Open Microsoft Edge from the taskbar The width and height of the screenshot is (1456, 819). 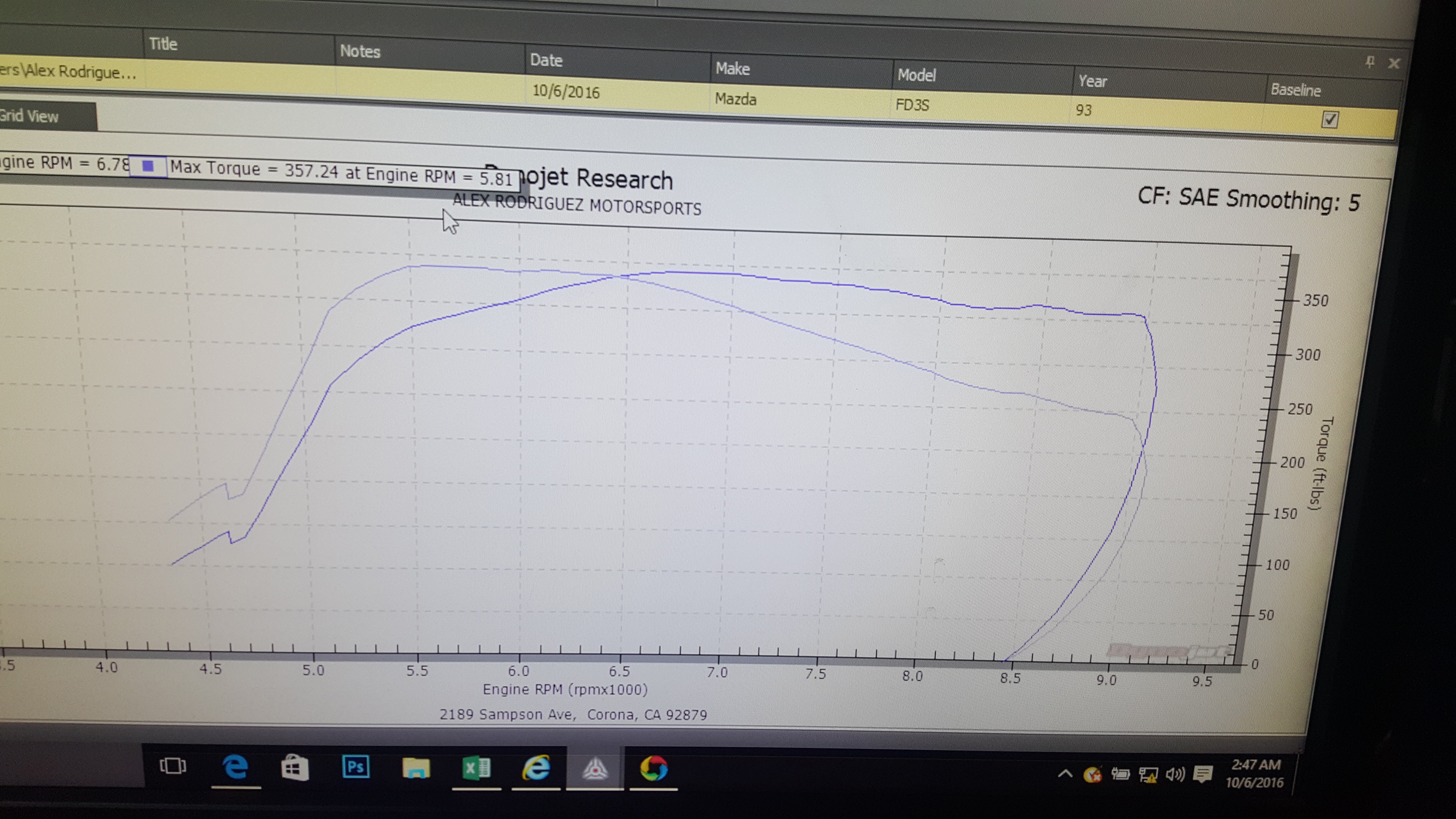tap(235, 767)
